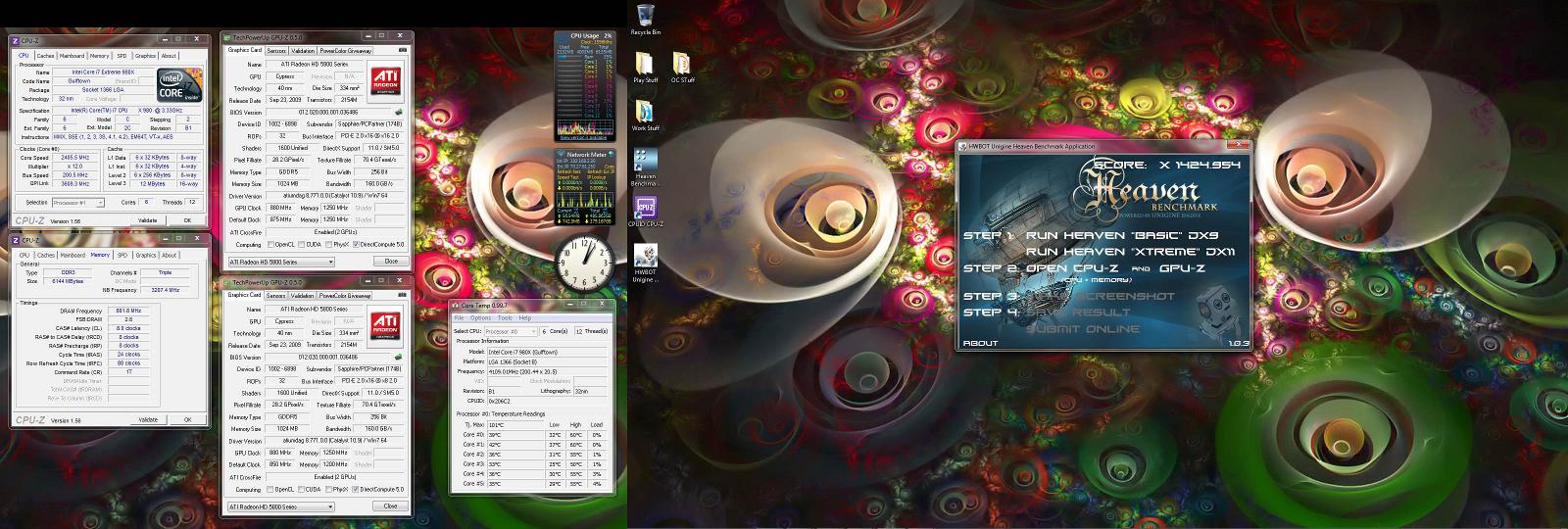1568x529 pixels.
Task: Click the camera screenshot icon in bottom GPU-Z
Action: [402, 295]
